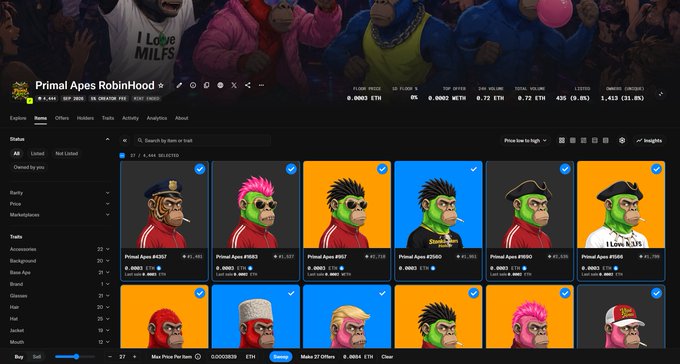This screenshot has width=680, height=364.
Task: Expand the Accessories trait
Action: tap(60, 249)
